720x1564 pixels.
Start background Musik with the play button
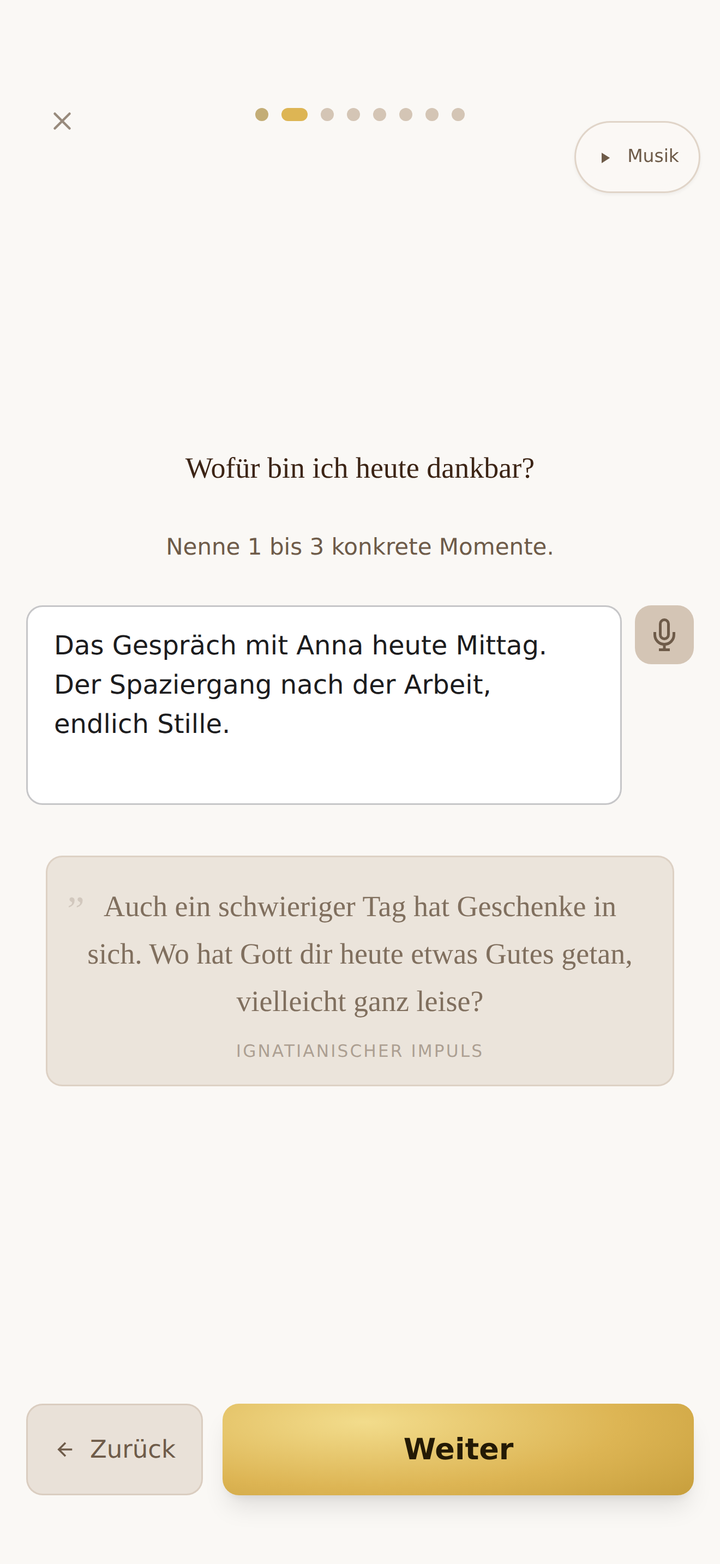pos(637,157)
